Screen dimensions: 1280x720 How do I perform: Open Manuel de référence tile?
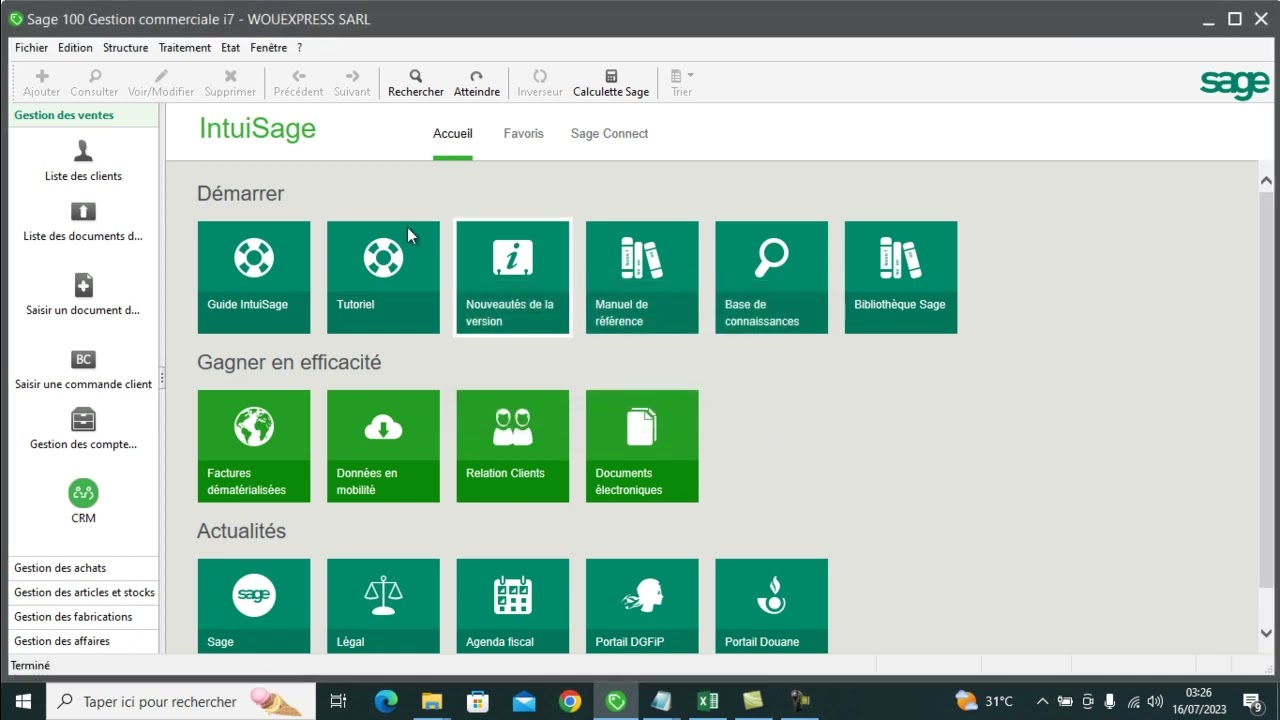coord(642,277)
